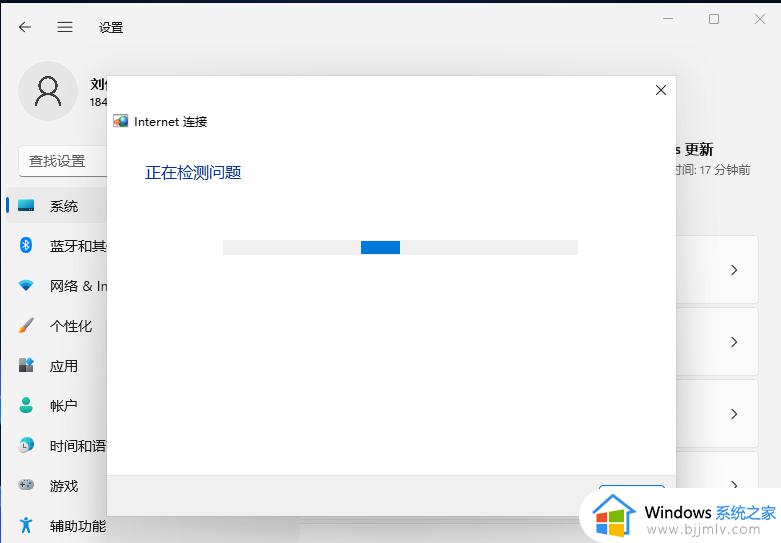Click the 设置 window title text
781x543 pixels.
(111, 27)
